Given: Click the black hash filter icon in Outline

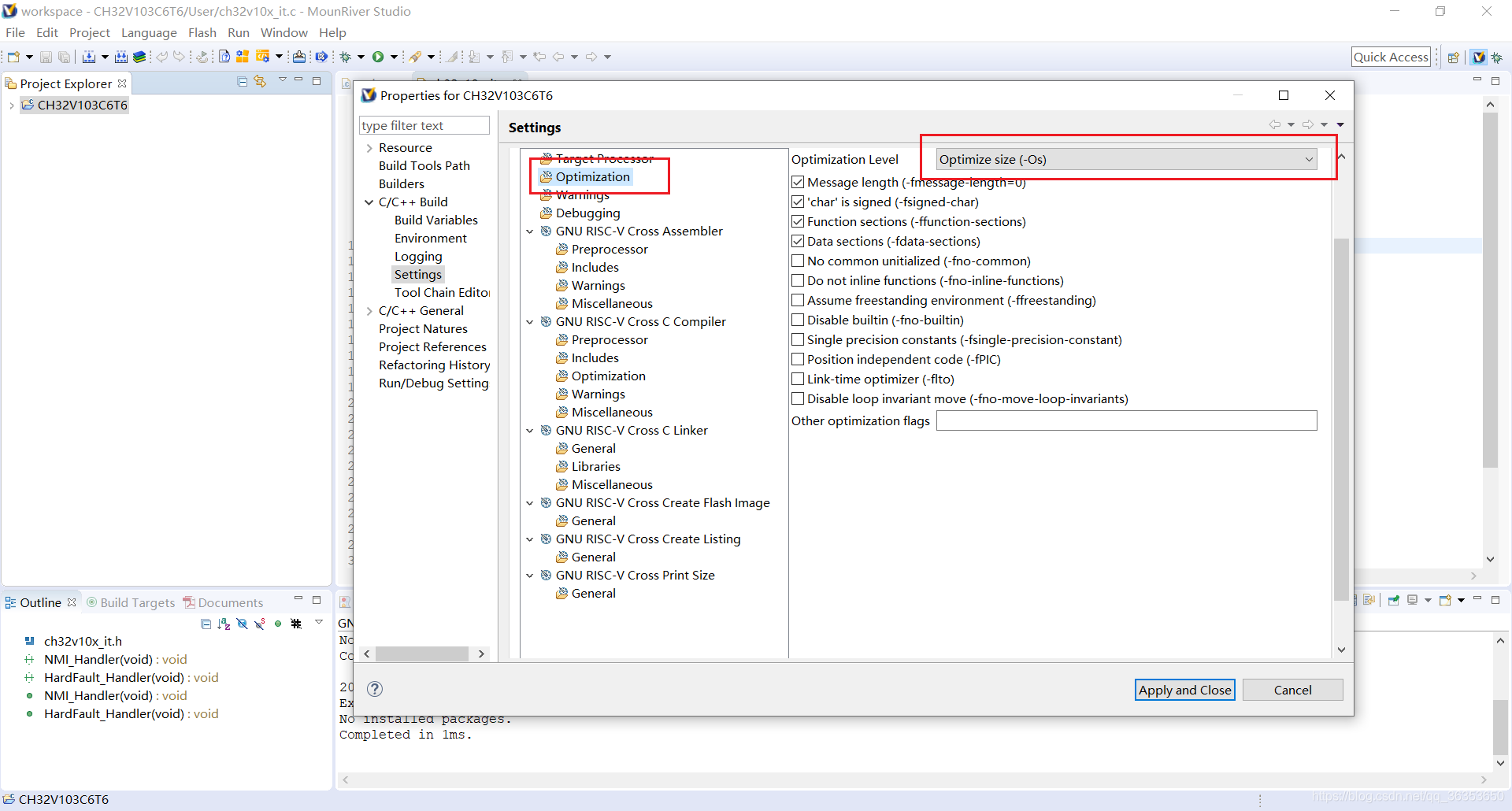Looking at the screenshot, I should point(296,624).
